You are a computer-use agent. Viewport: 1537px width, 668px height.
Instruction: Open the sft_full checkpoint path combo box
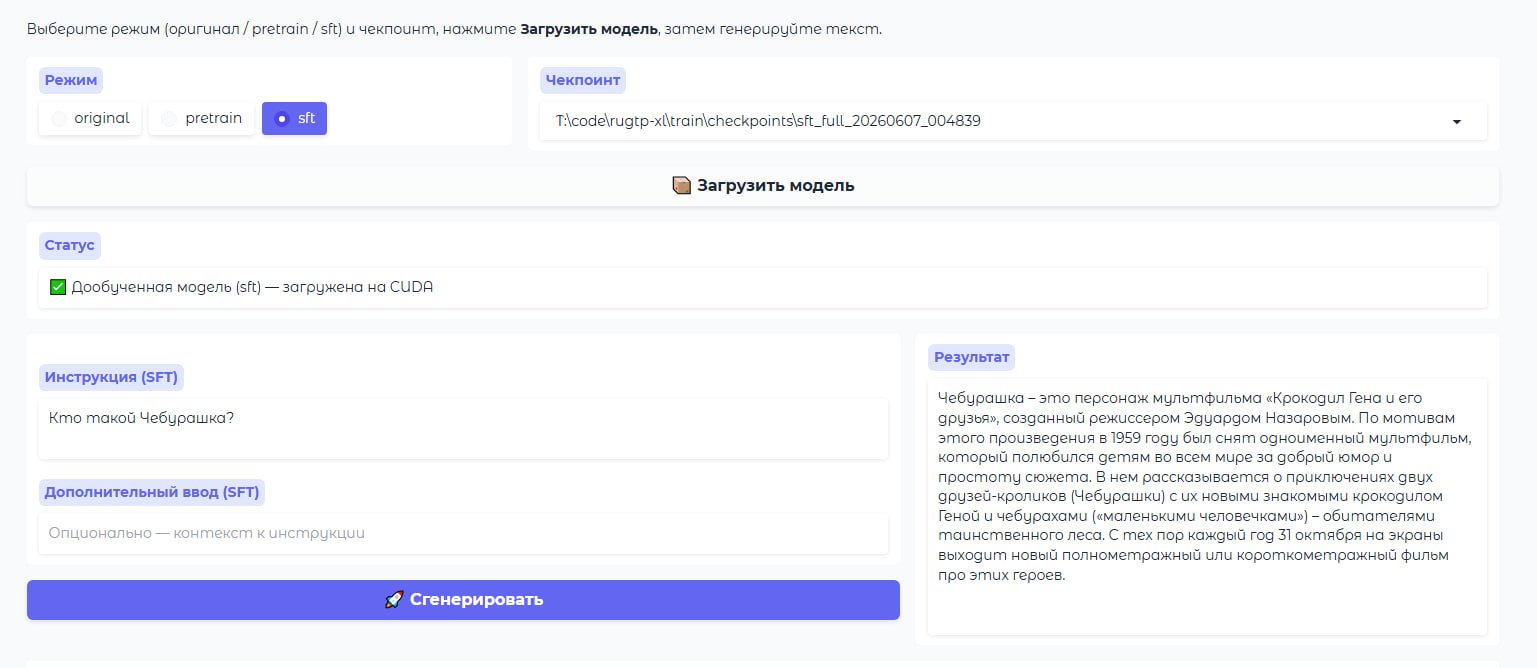1013,121
